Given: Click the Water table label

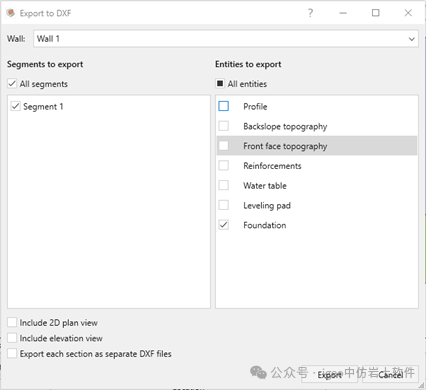Looking at the screenshot, I should [265, 186].
